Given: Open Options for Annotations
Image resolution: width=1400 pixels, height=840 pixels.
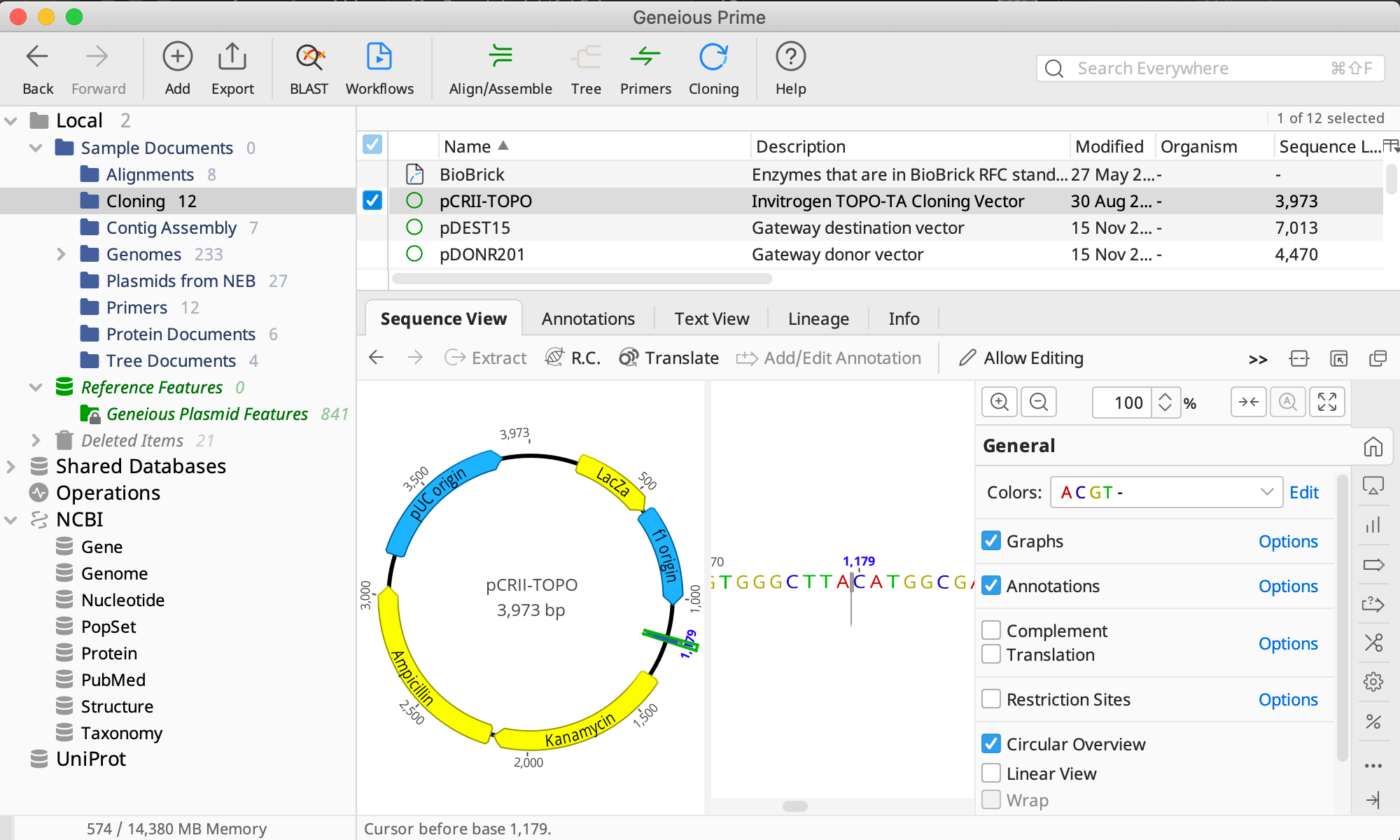Looking at the screenshot, I should (x=1287, y=586).
